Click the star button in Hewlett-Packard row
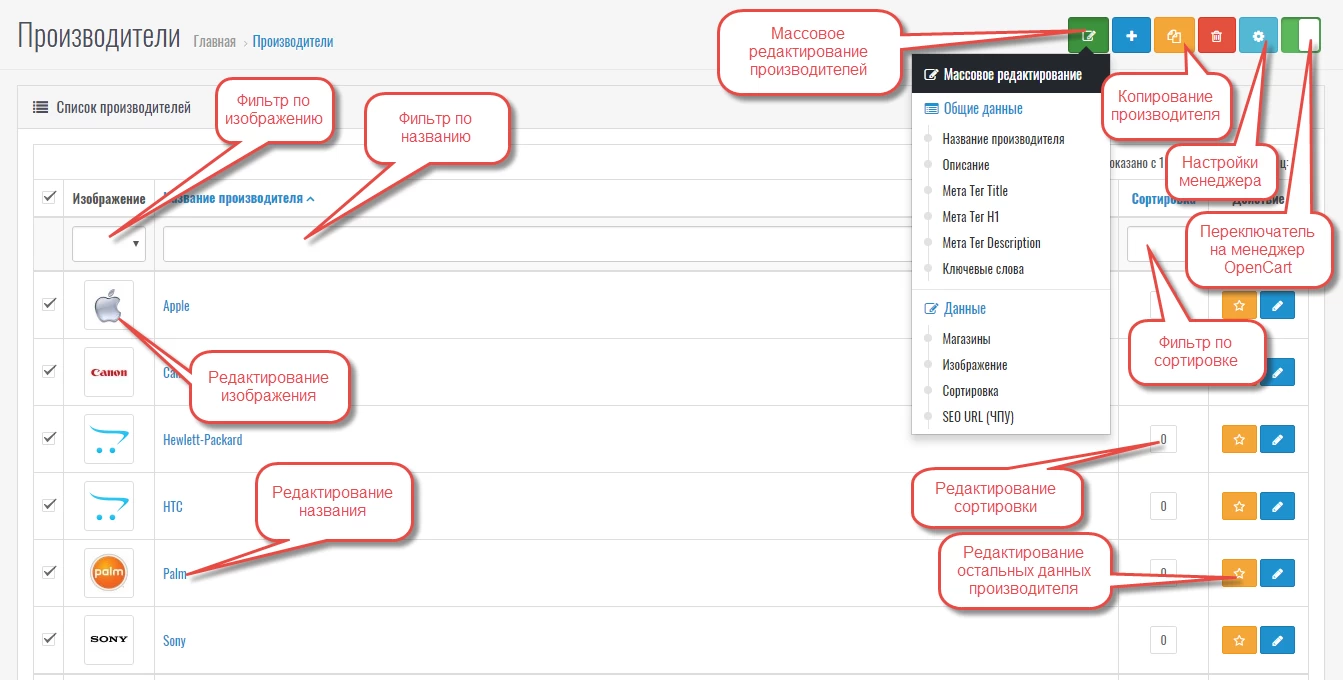This screenshot has height=680, width=1343. pos(1239,439)
